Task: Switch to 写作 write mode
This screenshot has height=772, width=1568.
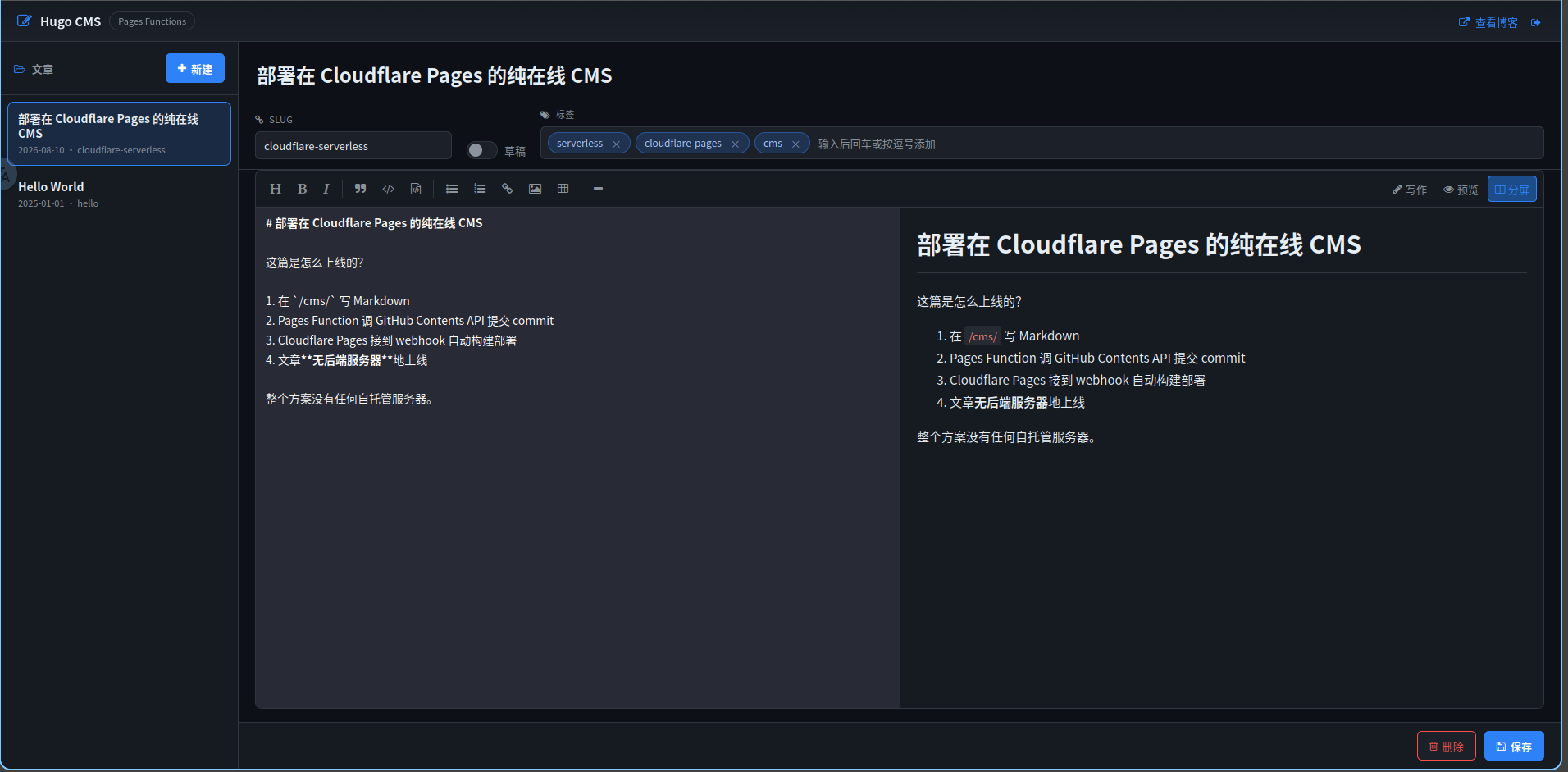Action: pos(1410,190)
